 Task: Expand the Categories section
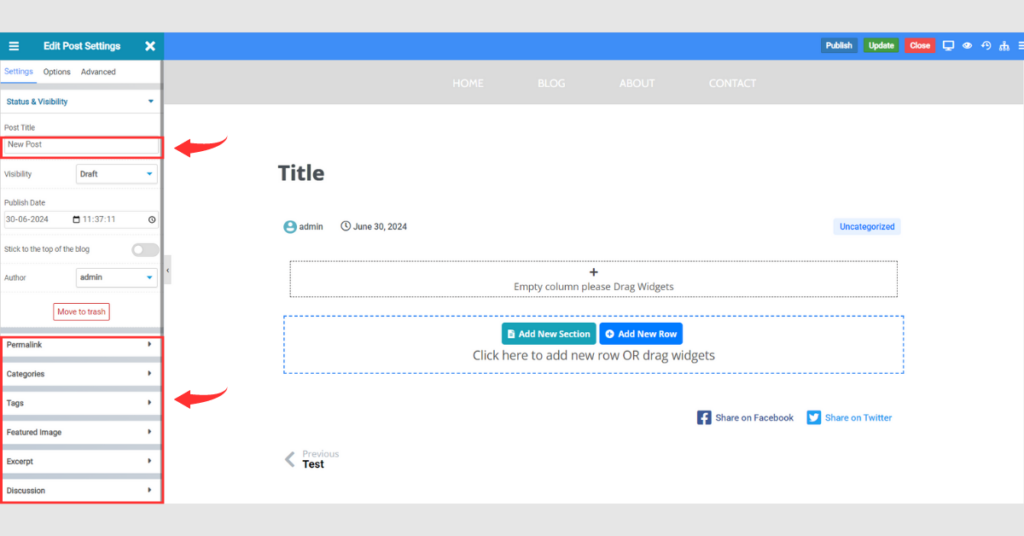[81, 374]
